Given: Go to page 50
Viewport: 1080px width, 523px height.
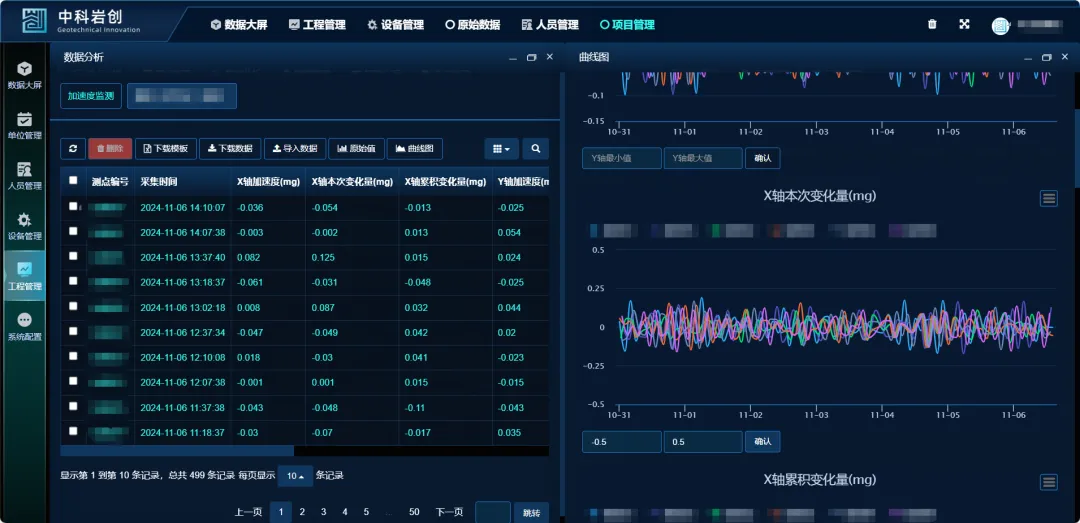Looking at the screenshot, I should 414,512.
